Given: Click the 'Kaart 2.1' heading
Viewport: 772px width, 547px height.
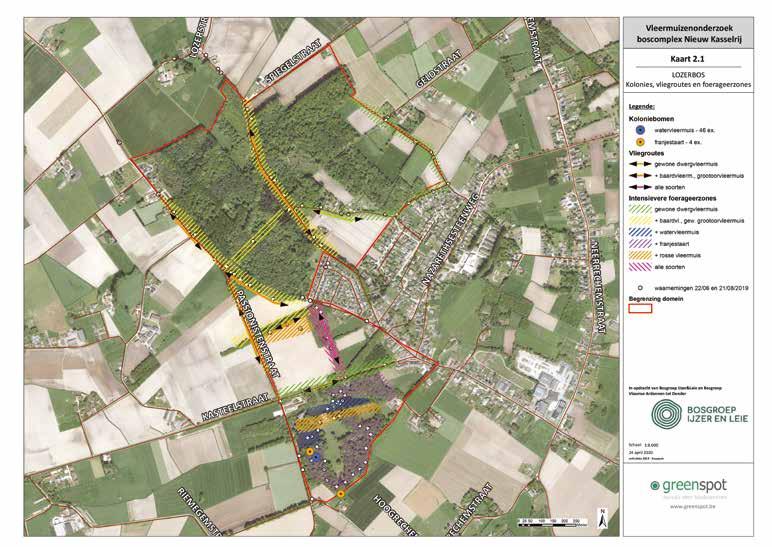Looking at the screenshot, I should click(x=687, y=59).
